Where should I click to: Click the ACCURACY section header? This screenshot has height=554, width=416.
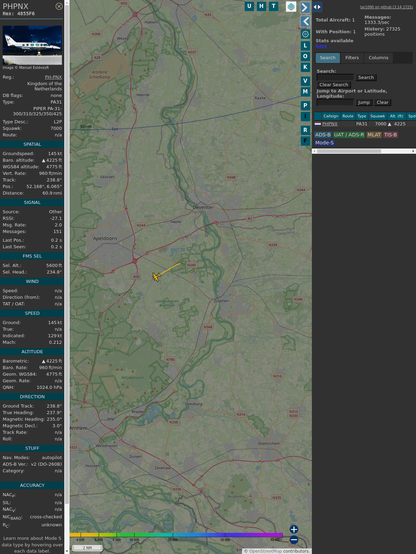click(32, 485)
